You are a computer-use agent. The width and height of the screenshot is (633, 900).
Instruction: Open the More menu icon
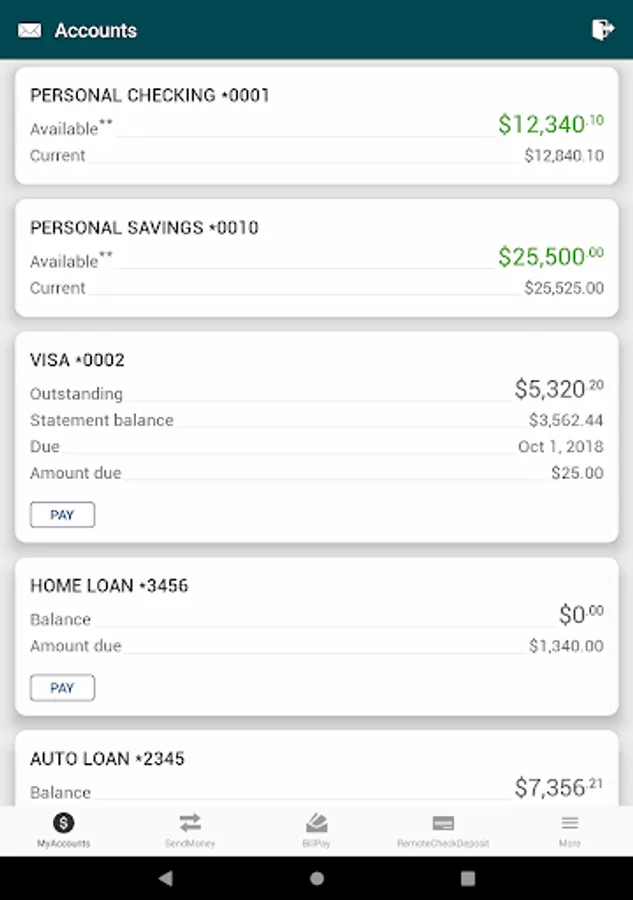click(x=569, y=823)
